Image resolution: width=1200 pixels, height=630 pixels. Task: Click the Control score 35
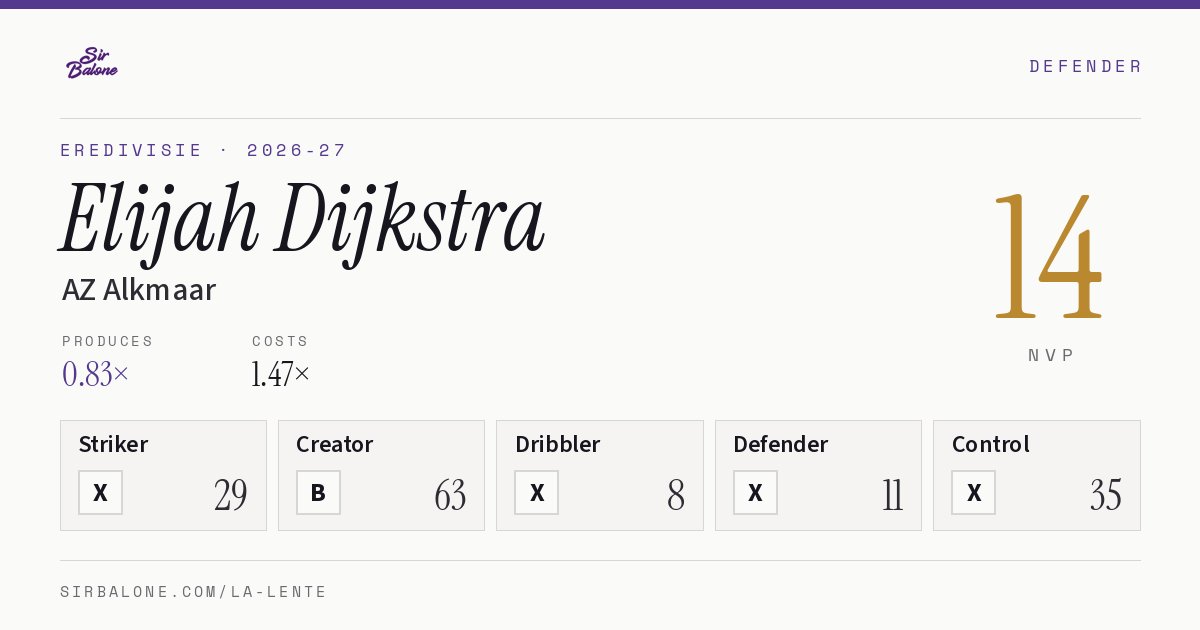(x=1106, y=495)
